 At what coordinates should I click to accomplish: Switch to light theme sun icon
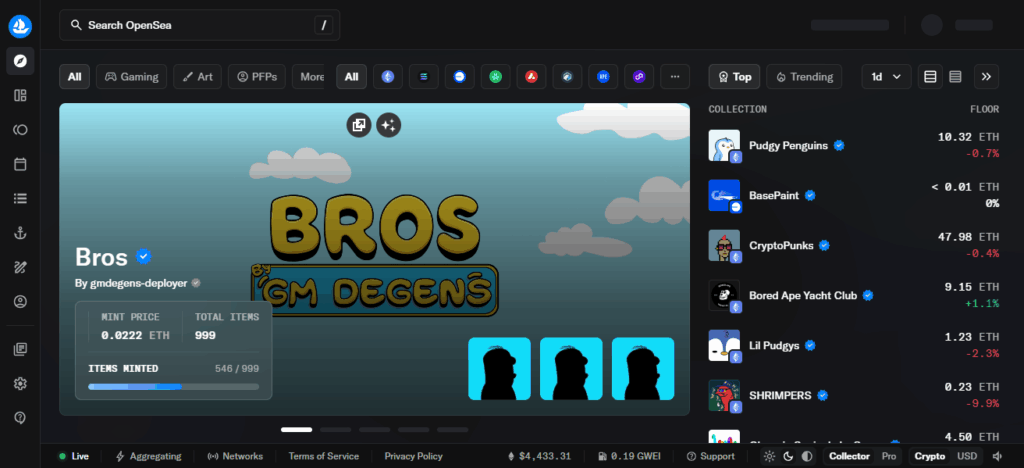click(x=769, y=456)
